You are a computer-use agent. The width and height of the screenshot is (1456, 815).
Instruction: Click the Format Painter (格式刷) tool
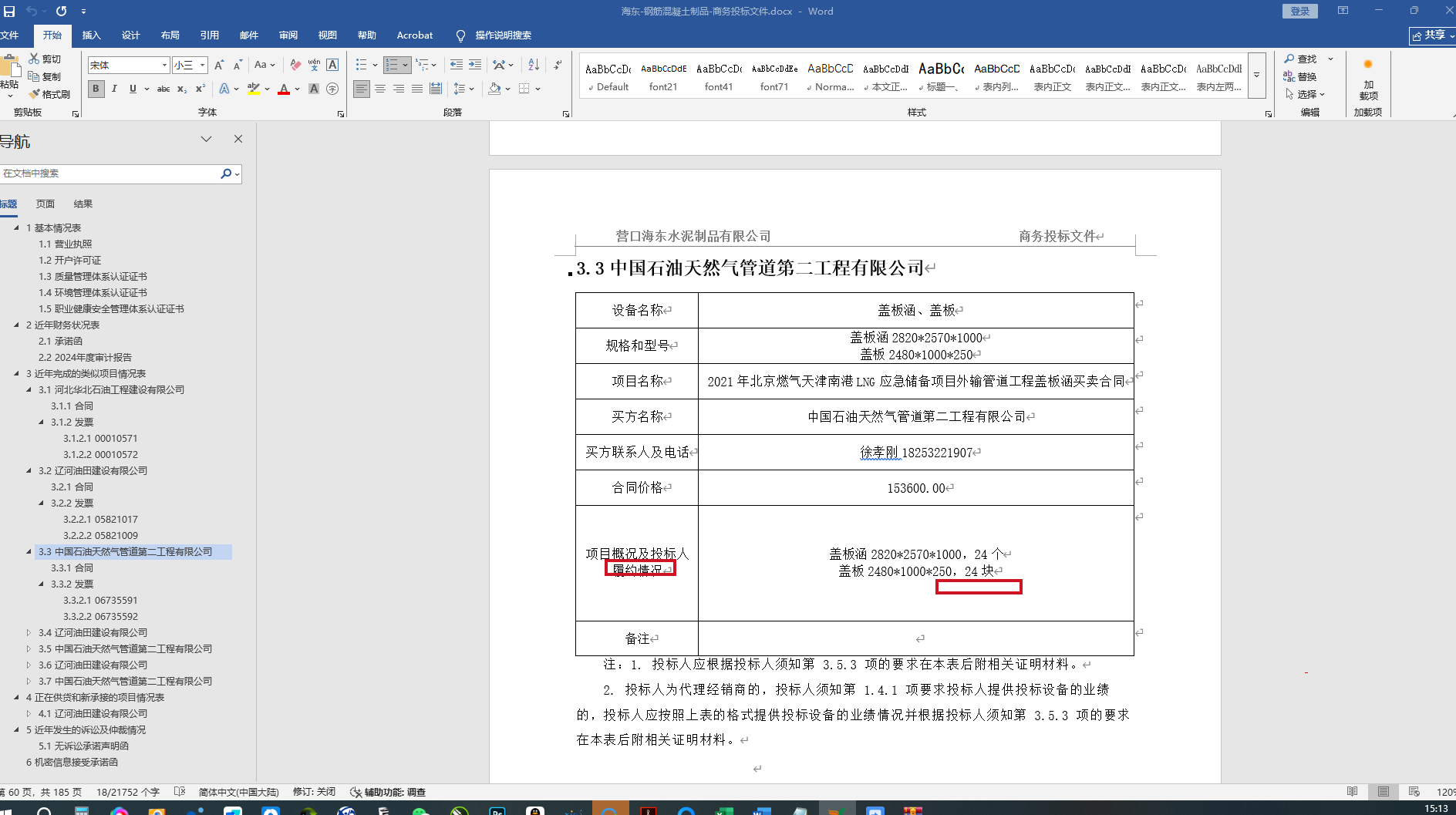point(49,94)
